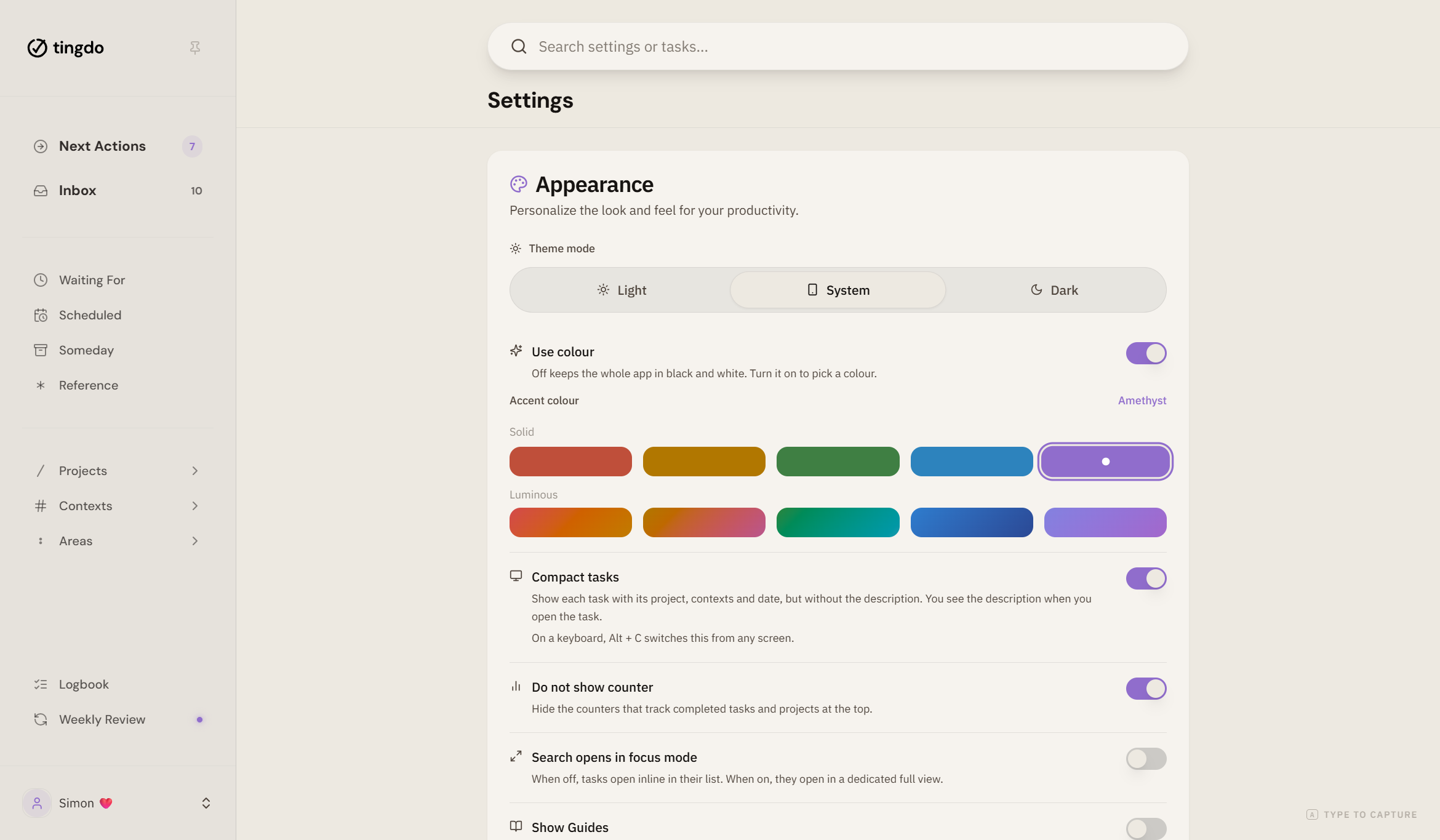Open Waiting For clock icon
Image resolution: width=1440 pixels, height=840 pixels.
click(41, 280)
